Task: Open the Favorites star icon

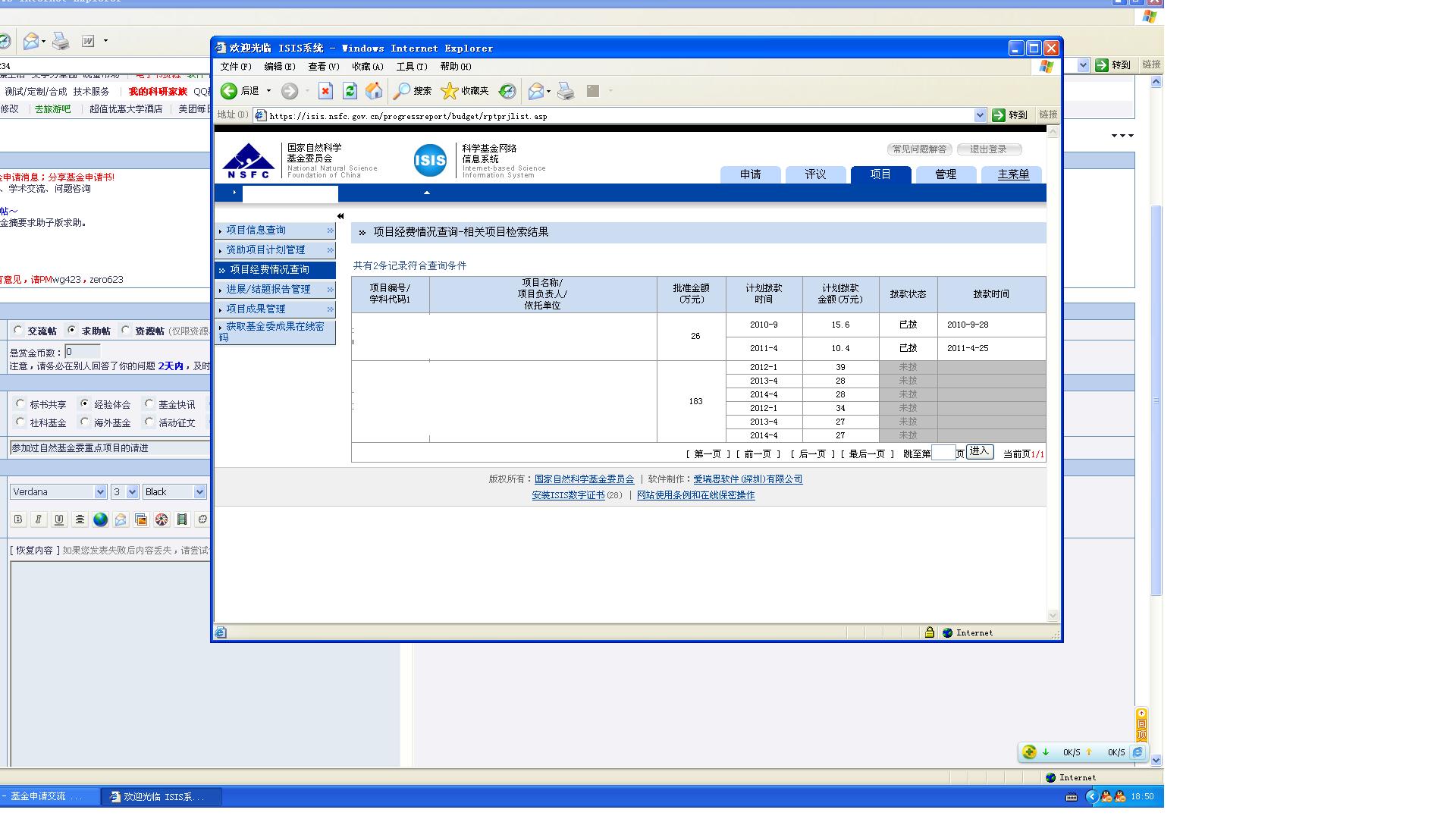Action: [x=450, y=92]
